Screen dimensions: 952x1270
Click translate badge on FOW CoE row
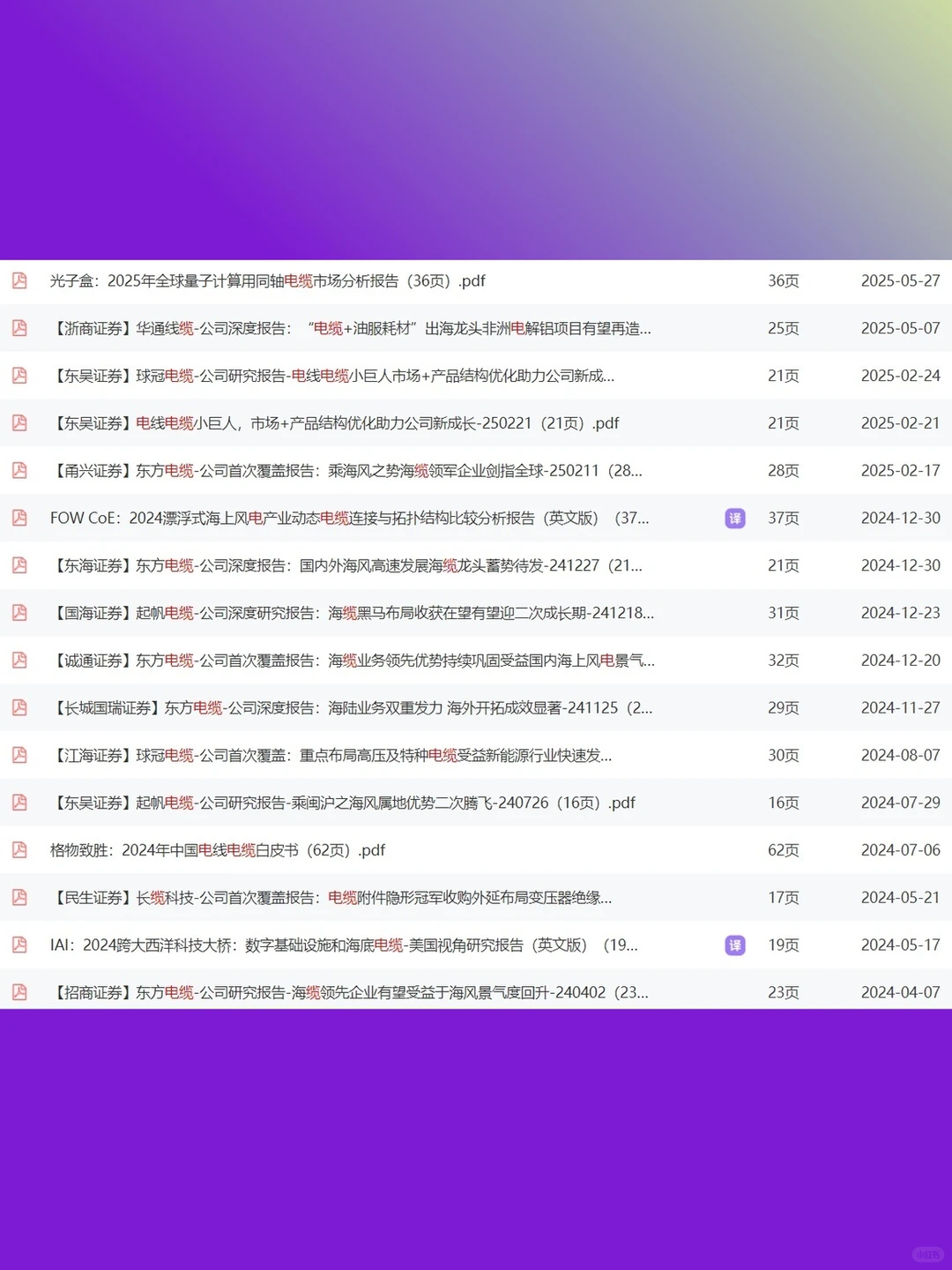pyautogui.click(x=735, y=519)
